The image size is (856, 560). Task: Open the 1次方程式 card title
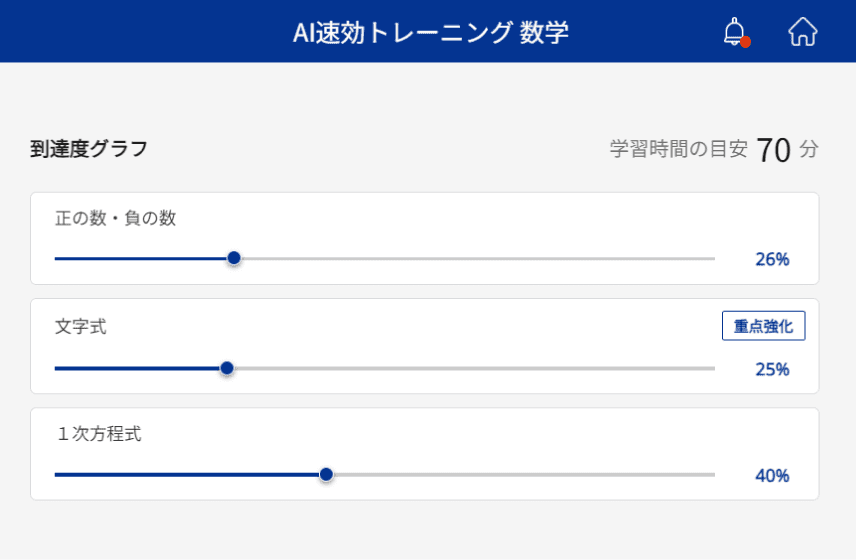click(99, 434)
